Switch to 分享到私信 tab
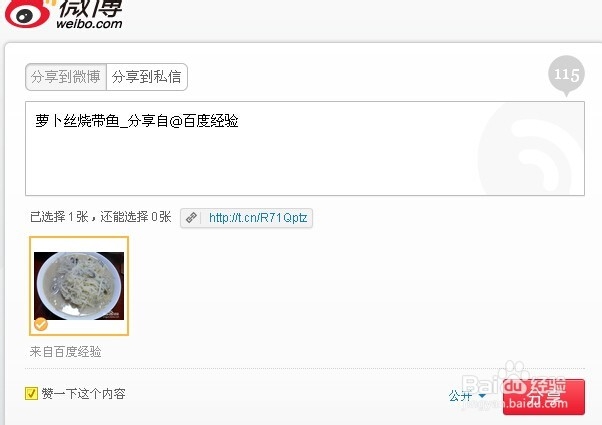This screenshot has height=425, width=602. [x=147, y=77]
